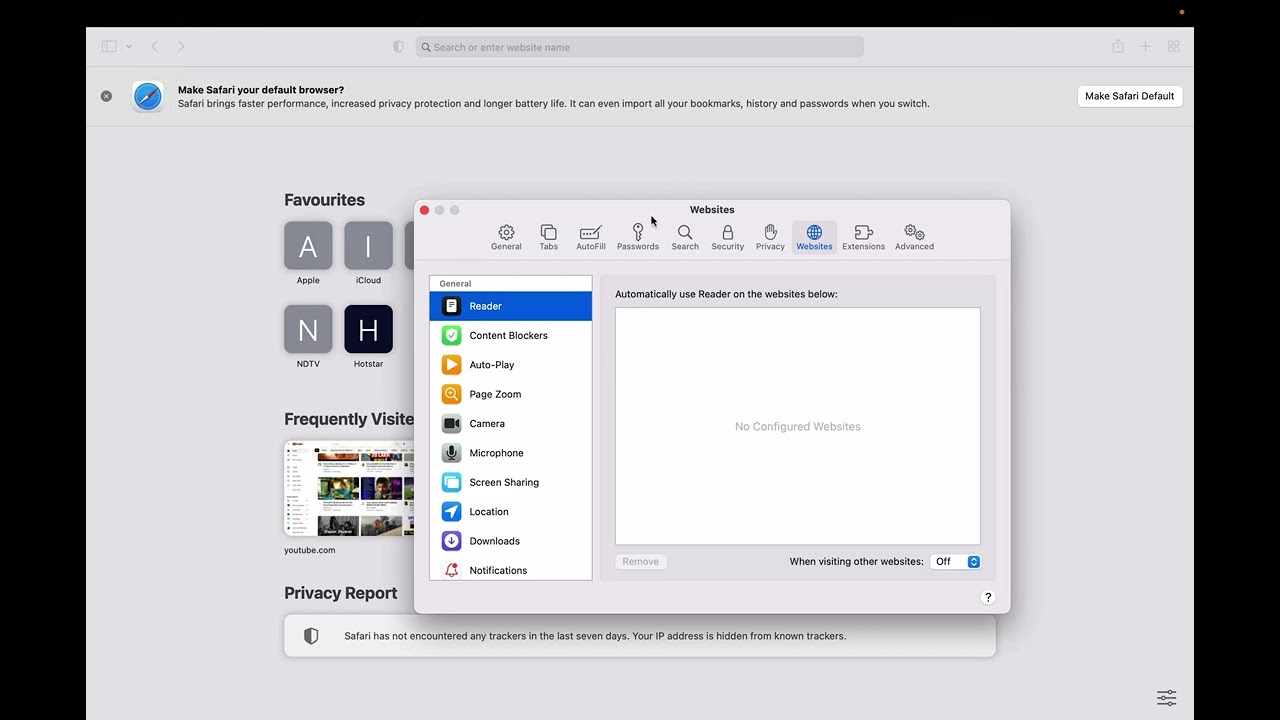Go back with the toolbar arrow

[x=154, y=46]
